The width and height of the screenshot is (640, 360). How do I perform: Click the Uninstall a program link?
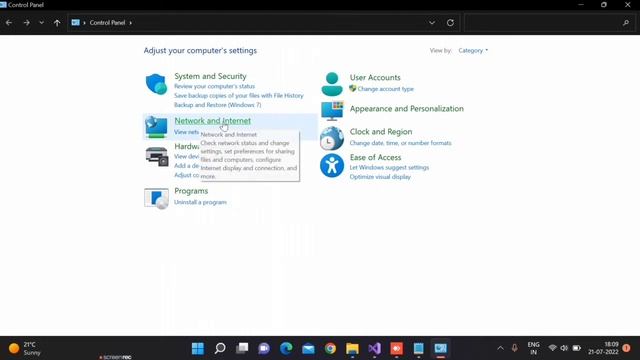pyautogui.click(x=200, y=202)
